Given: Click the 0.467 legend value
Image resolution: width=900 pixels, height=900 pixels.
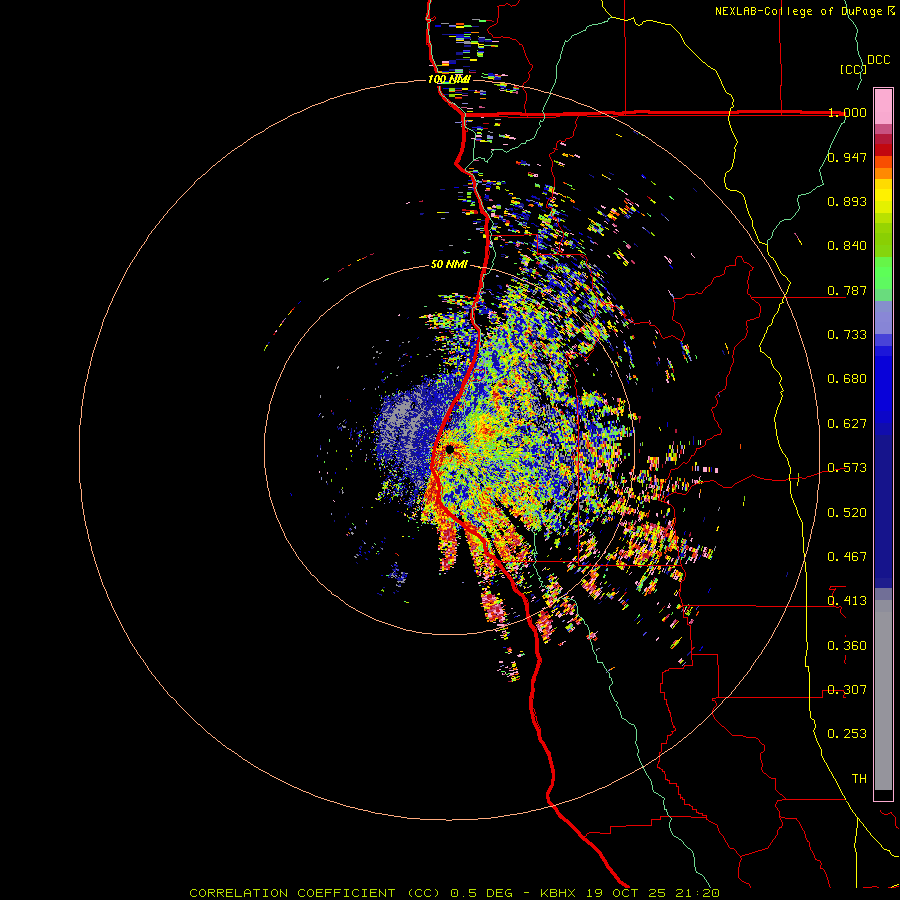Looking at the screenshot, I should click(x=847, y=557).
